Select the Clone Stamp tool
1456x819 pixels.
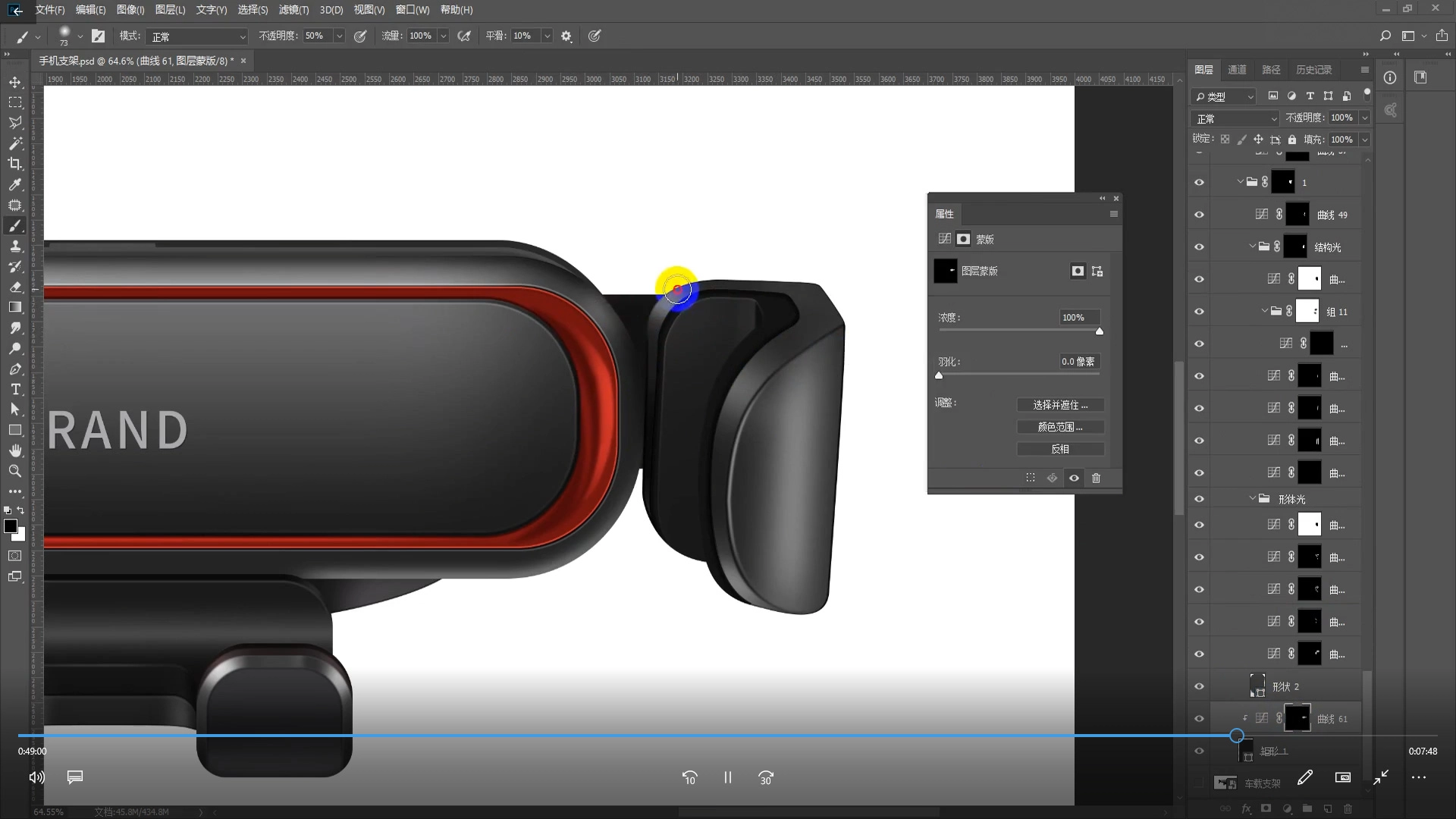[15, 246]
